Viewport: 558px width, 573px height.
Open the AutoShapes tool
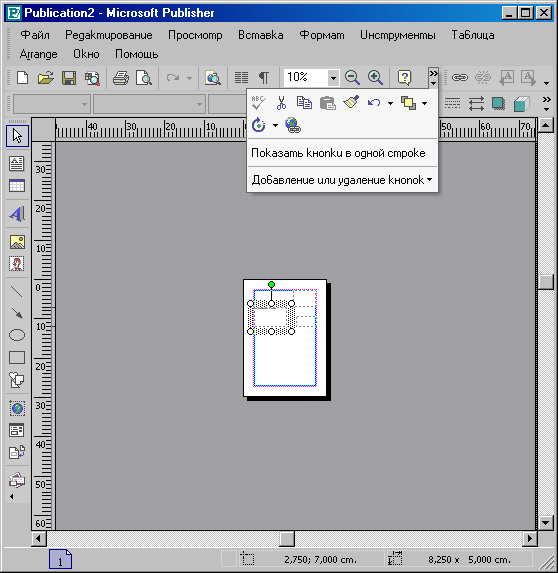(x=17, y=380)
